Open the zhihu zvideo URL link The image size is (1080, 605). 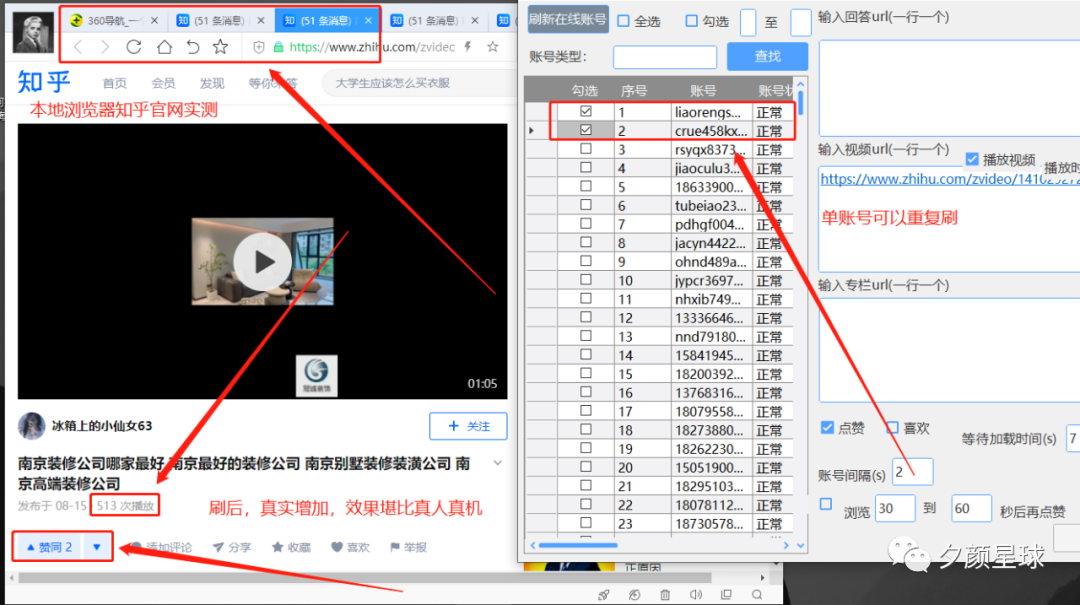(x=950, y=179)
